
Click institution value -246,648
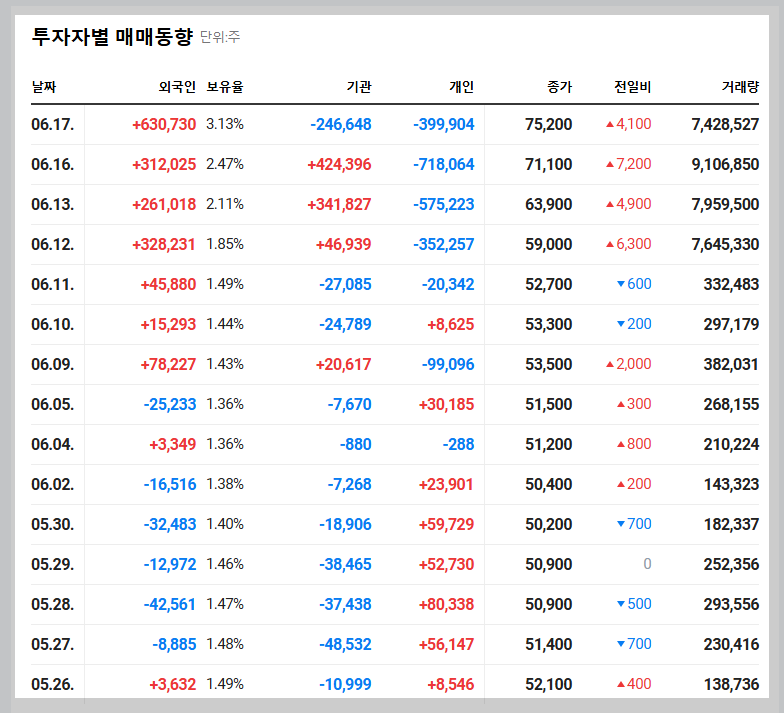[341, 124]
